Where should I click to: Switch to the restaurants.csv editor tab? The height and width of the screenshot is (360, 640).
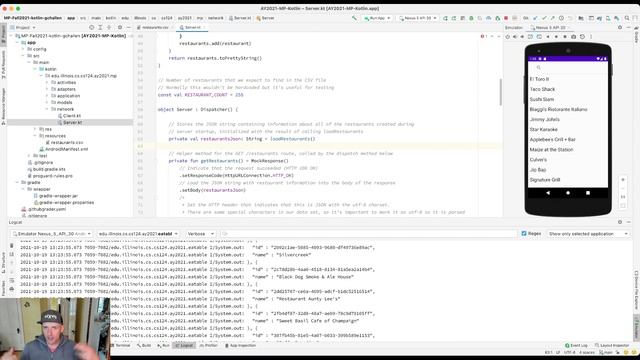pyautogui.click(x=155, y=27)
